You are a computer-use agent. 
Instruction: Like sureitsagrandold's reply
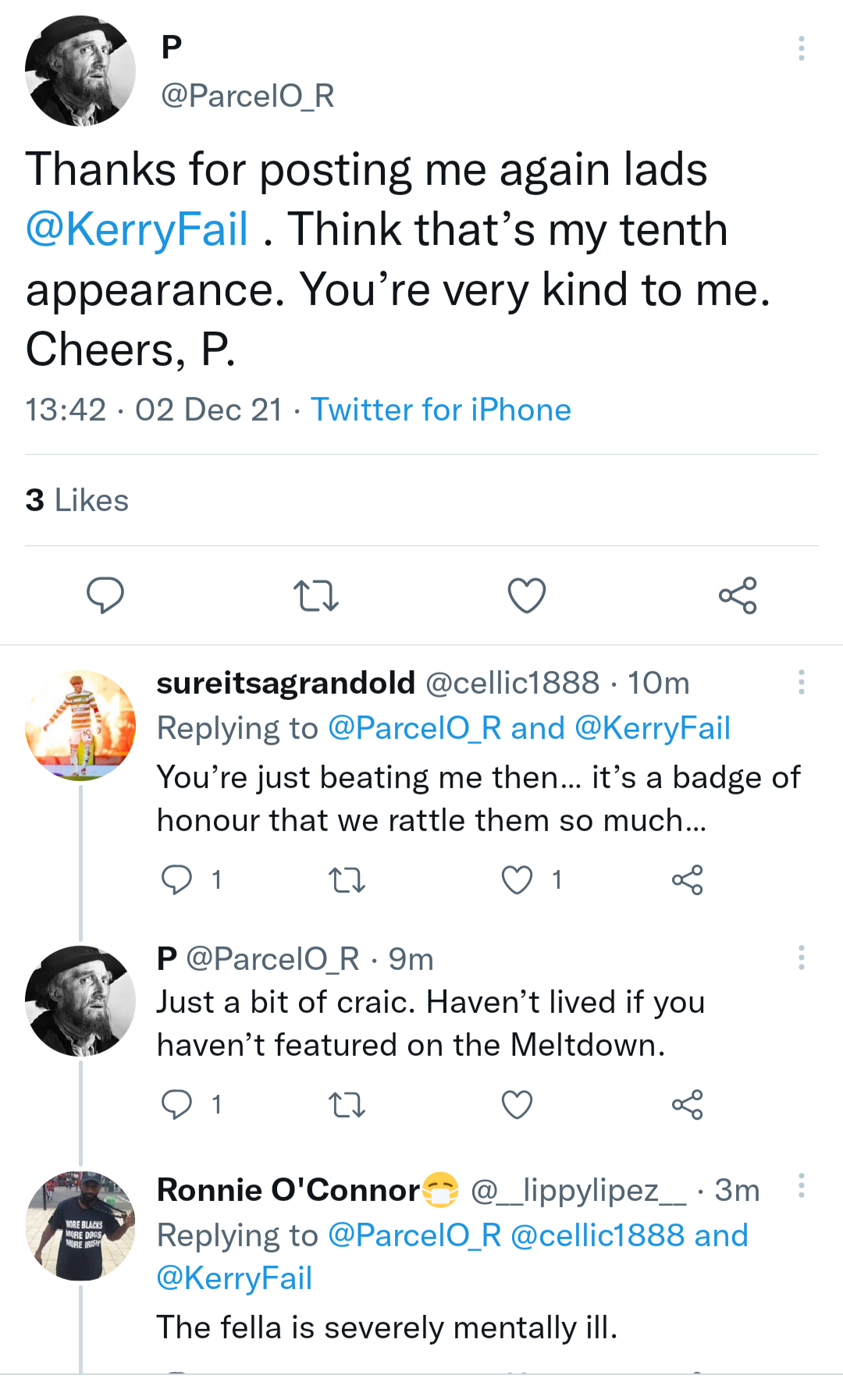[x=517, y=879]
